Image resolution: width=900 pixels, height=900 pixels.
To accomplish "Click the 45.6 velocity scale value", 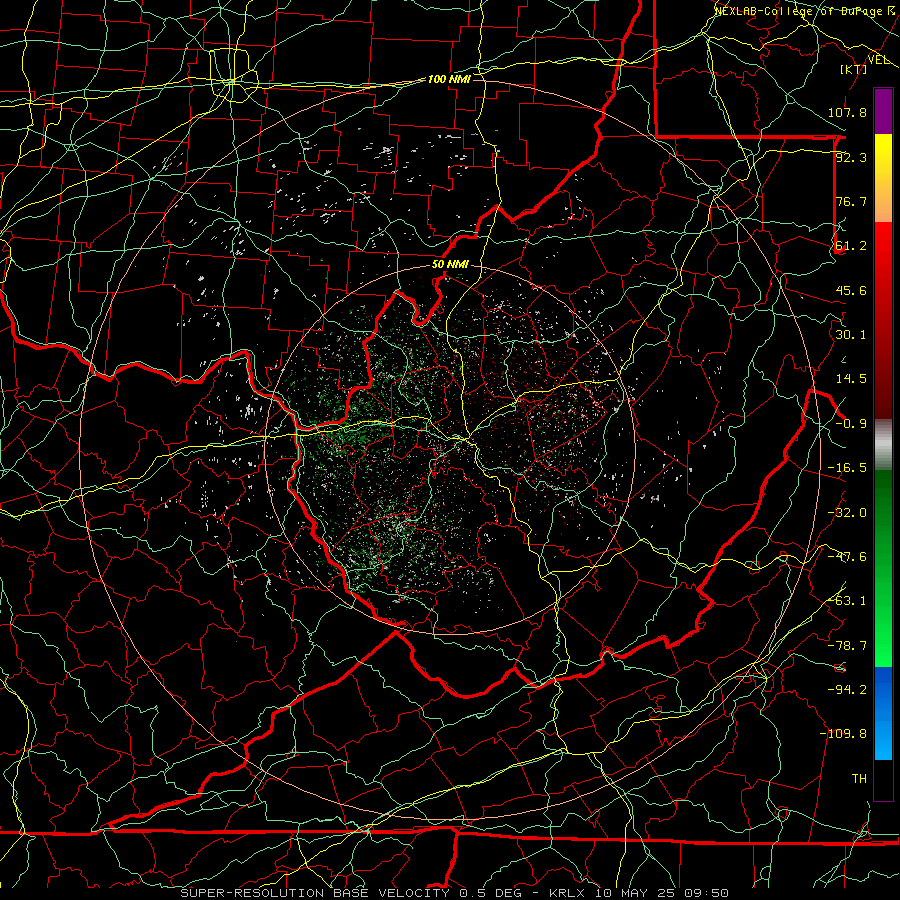I will pyautogui.click(x=851, y=290).
